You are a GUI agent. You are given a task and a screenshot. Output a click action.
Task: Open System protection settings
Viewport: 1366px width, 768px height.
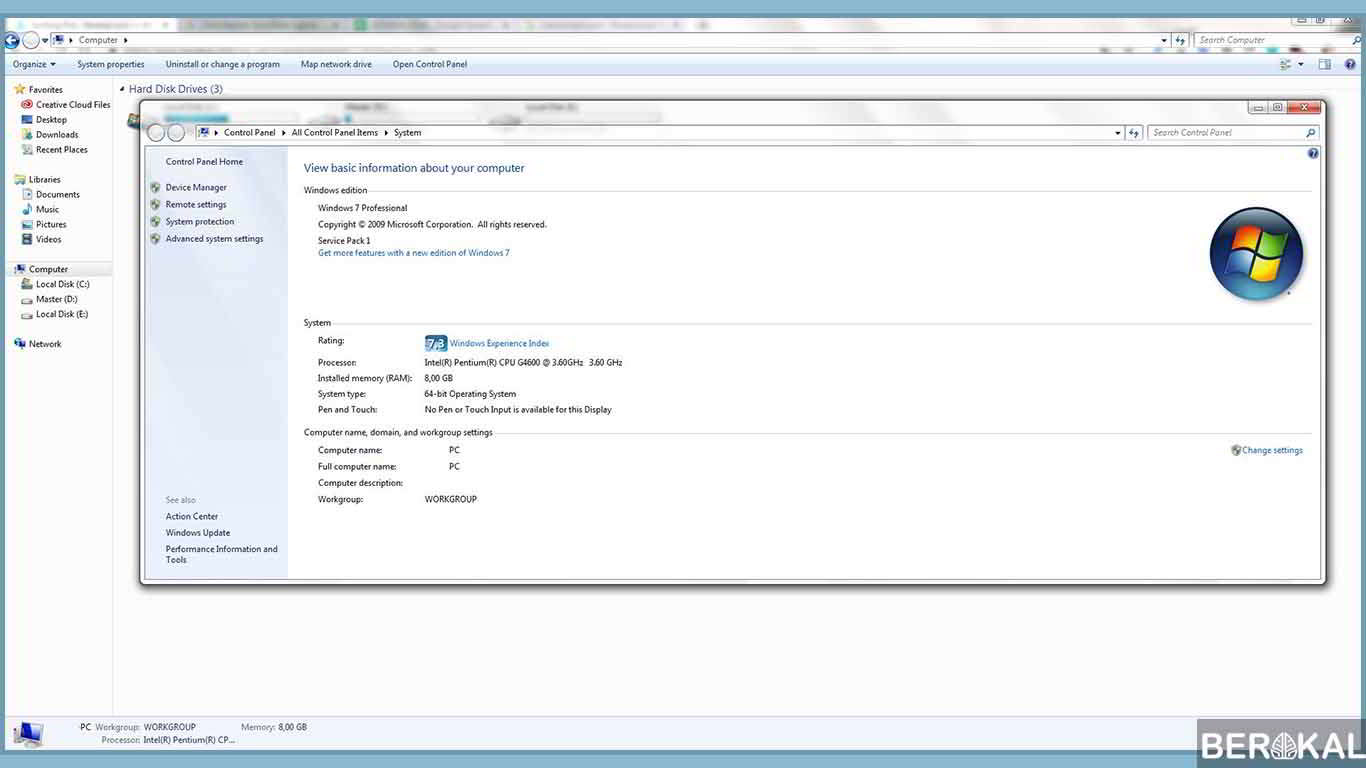(200, 221)
